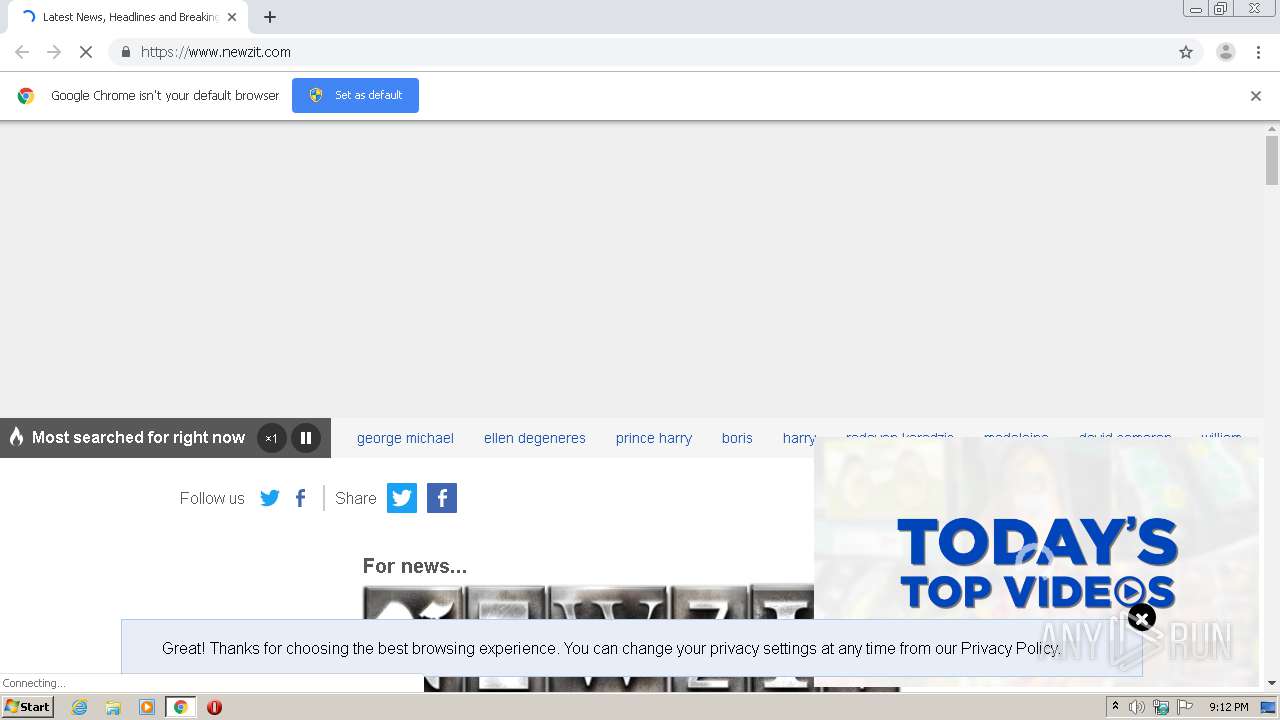Pause the most-searched ticker
The height and width of the screenshot is (720, 1280).
tap(306, 438)
